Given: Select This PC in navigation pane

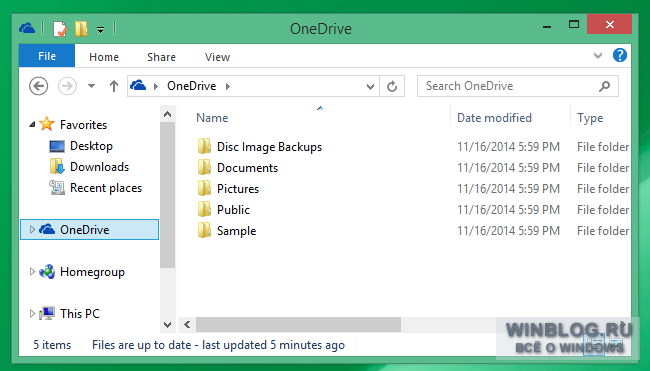Looking at the screenshot, I should click(x=80, y=313).
